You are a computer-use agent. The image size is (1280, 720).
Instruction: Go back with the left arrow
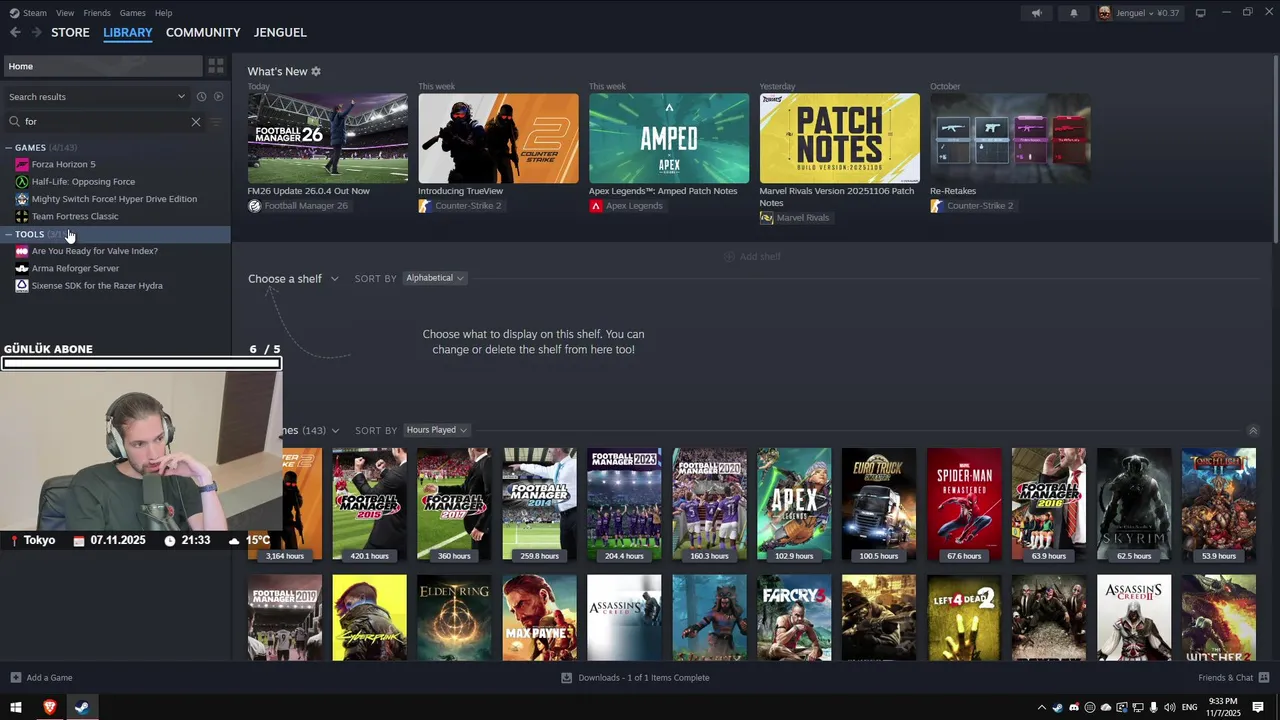pyautogui.click(x=15, y=32)
